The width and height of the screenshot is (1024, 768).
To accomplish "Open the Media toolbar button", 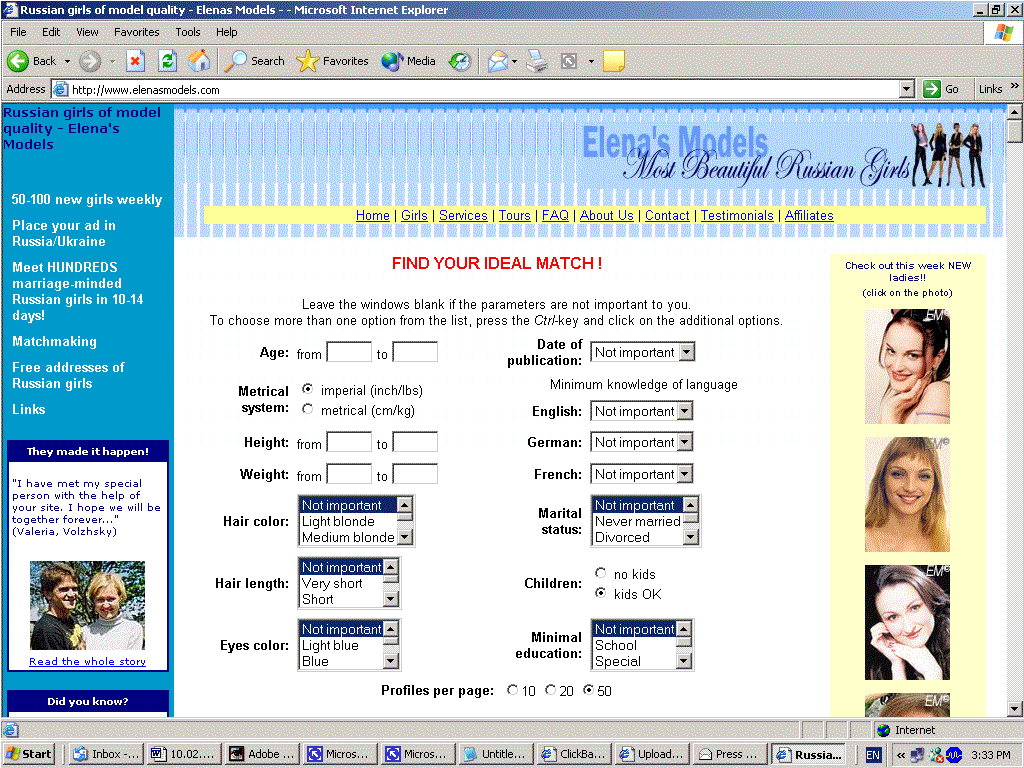I will click(x=408, y=61).
